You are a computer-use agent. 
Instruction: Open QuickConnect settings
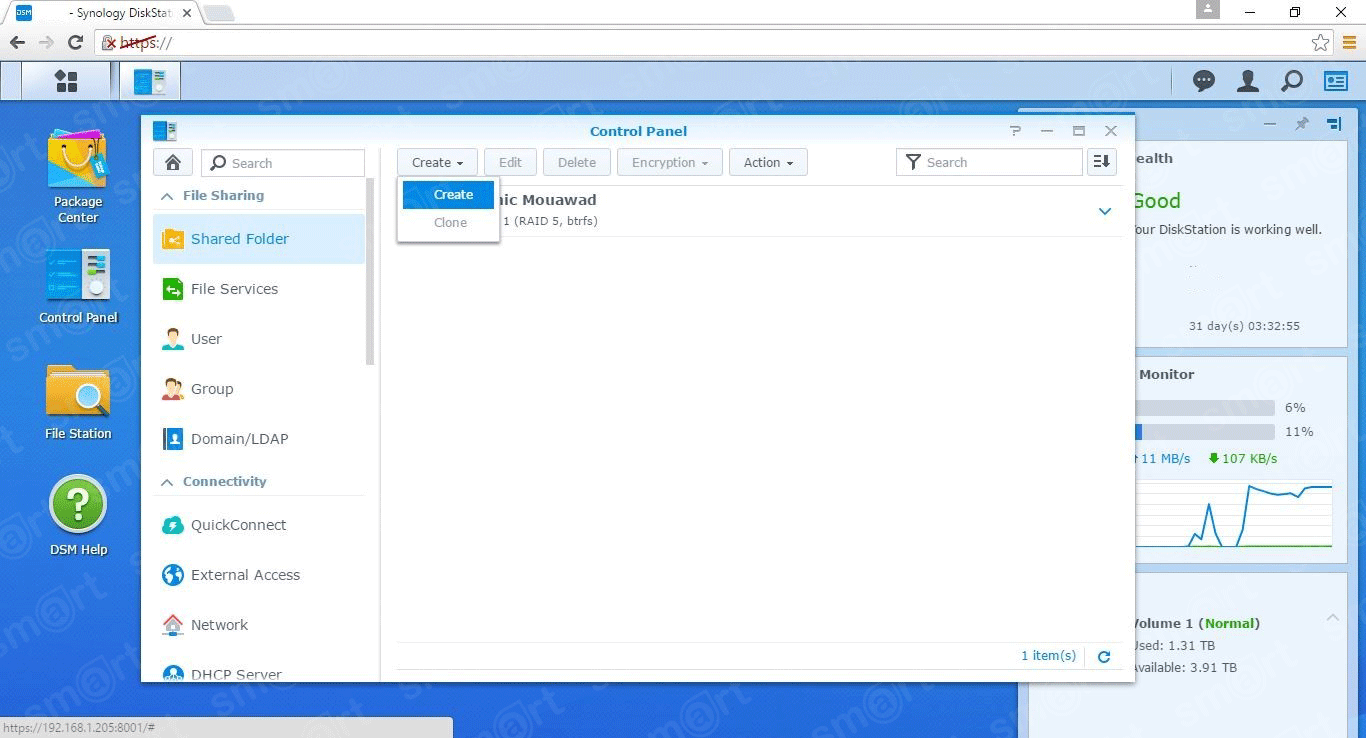259,525
